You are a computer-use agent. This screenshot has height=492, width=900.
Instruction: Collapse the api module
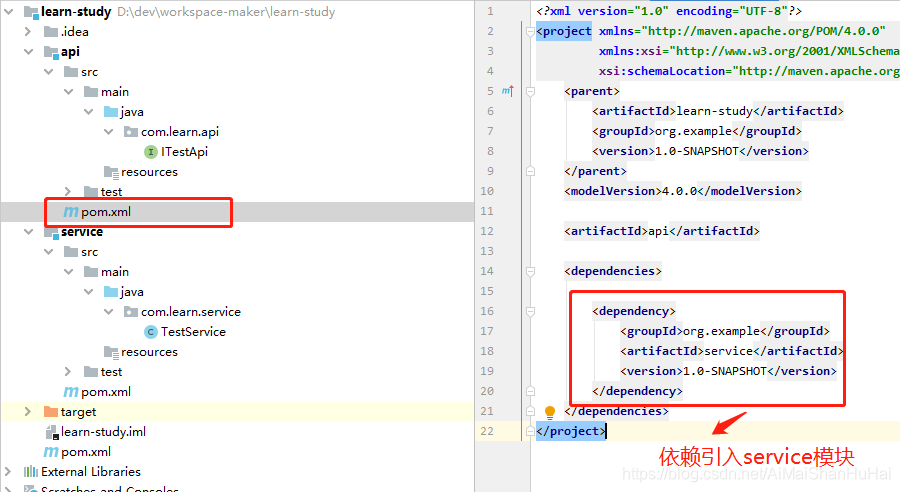(29, 52)
